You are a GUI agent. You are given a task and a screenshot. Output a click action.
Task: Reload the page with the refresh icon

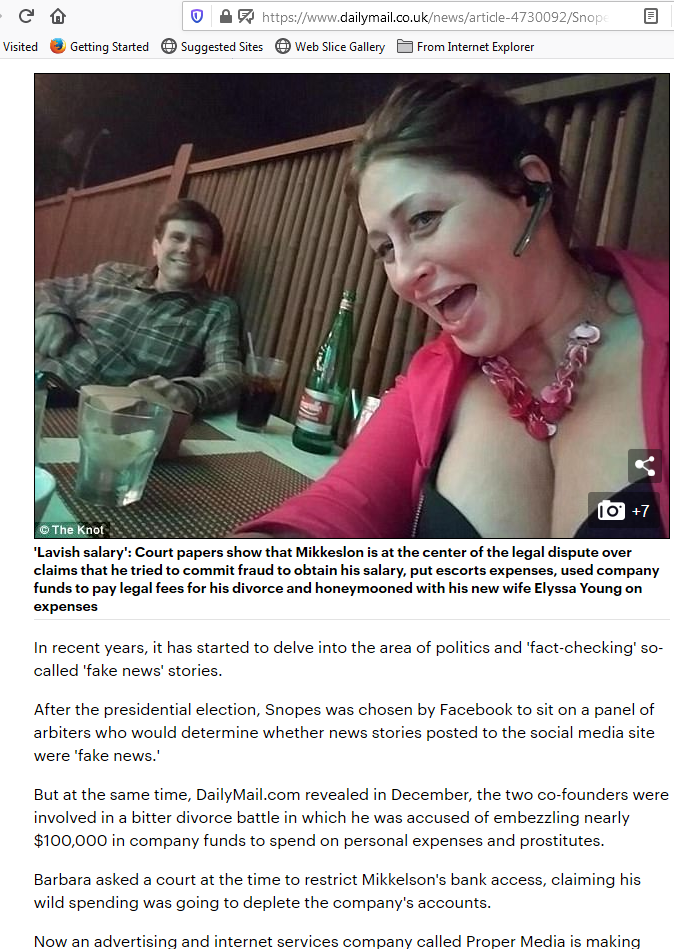[x=26, y=16]
